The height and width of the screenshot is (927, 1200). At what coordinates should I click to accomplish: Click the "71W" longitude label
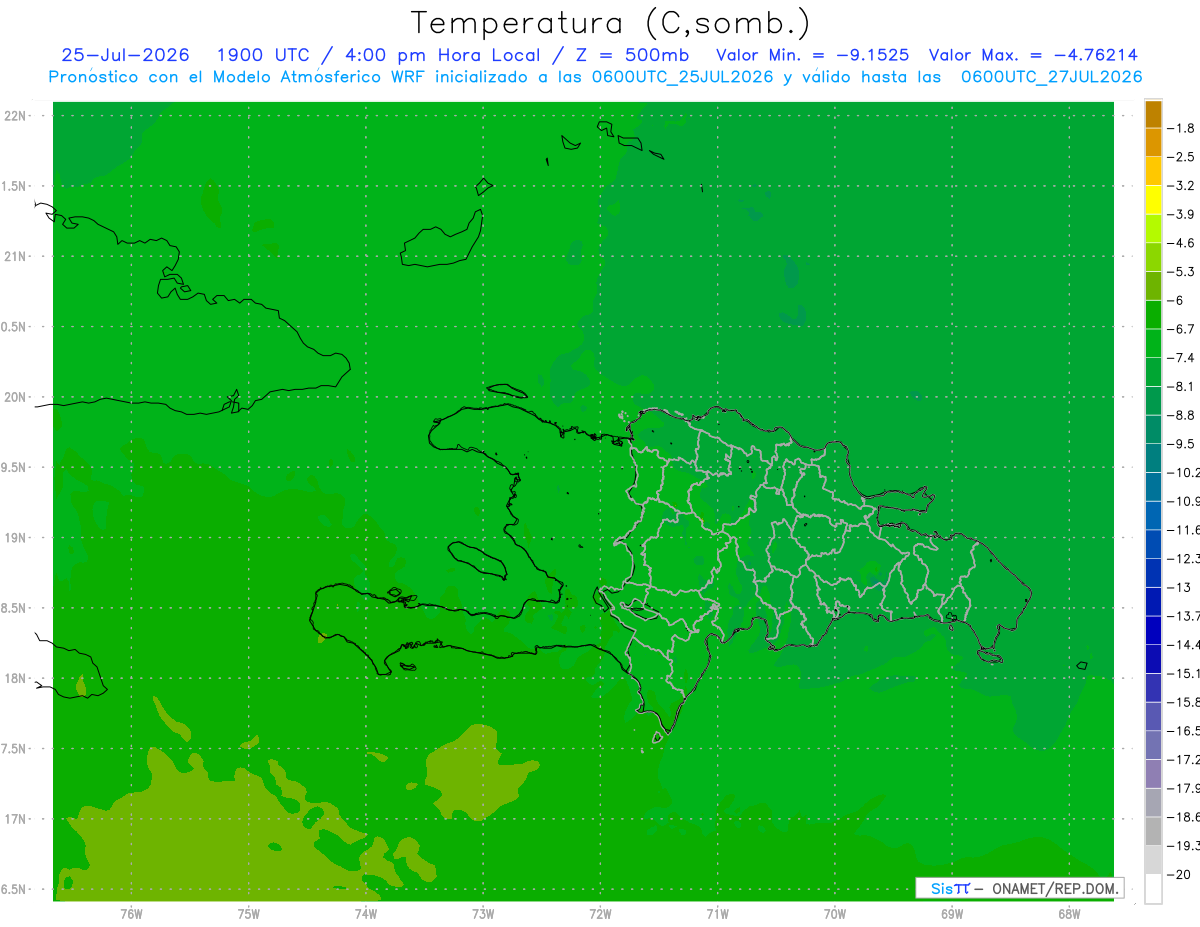tap(717, 914)
